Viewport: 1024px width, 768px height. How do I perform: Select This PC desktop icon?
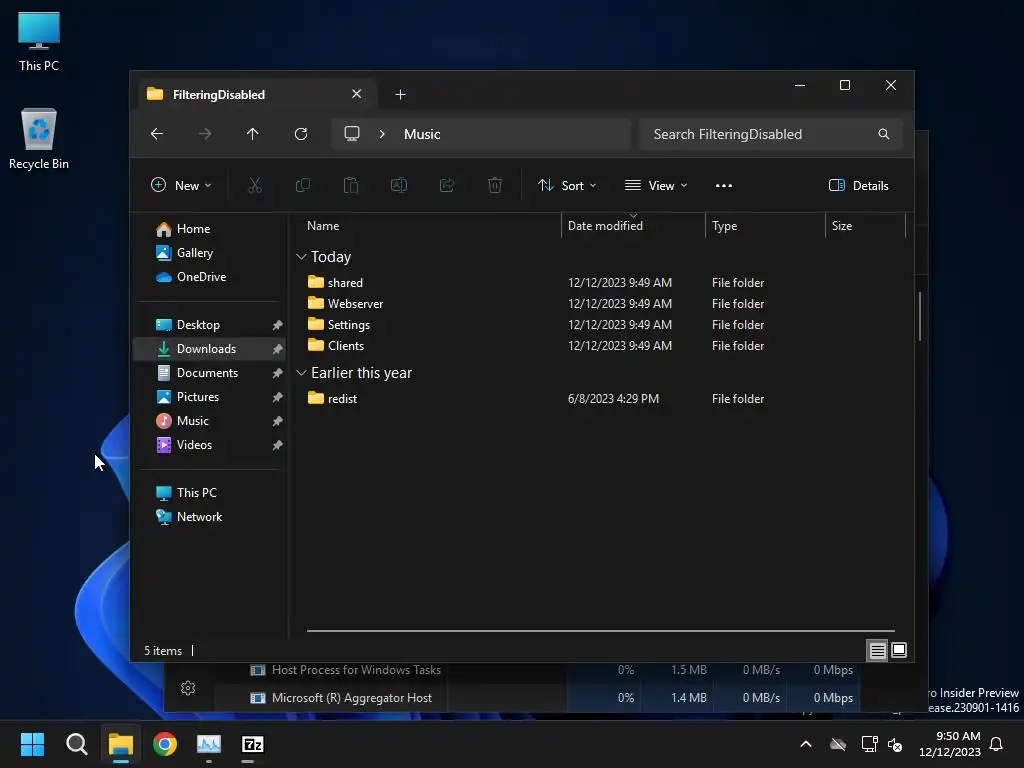pyautogui.click(x=39, y=42)
